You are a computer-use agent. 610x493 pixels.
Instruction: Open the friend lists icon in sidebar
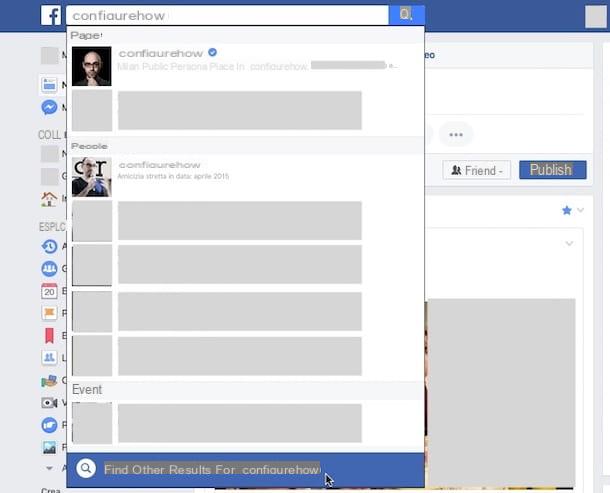coord(49,357)
